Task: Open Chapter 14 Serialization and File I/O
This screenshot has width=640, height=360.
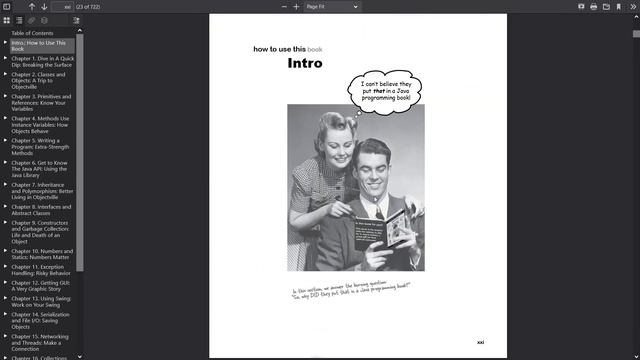Action: tap(40, 320)
